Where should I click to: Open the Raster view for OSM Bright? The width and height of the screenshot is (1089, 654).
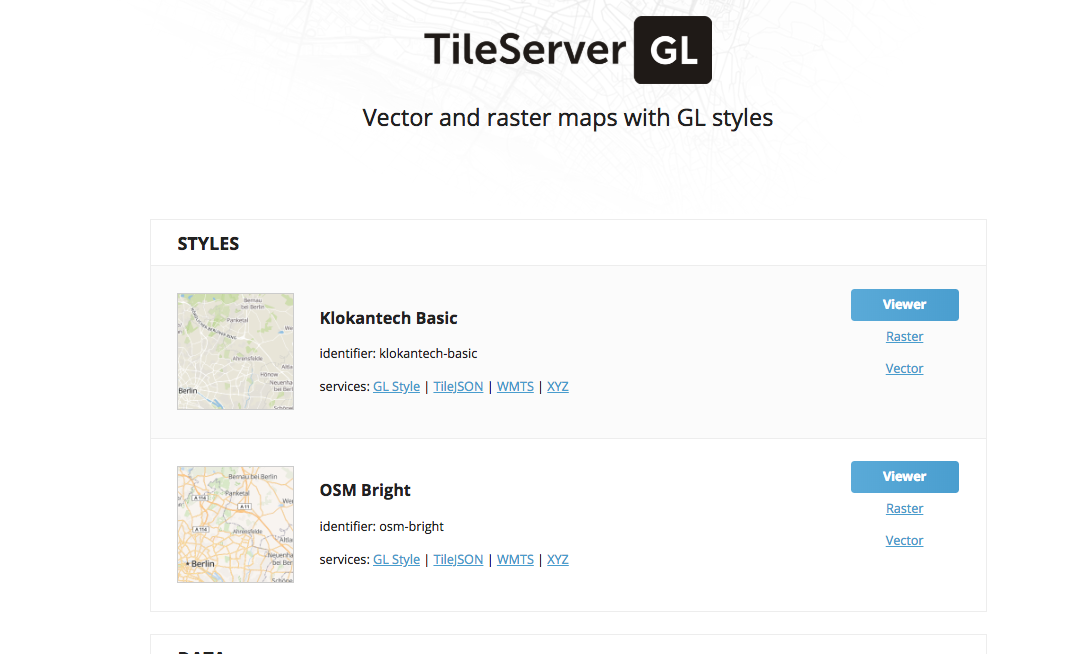click(x=903, y=508)
